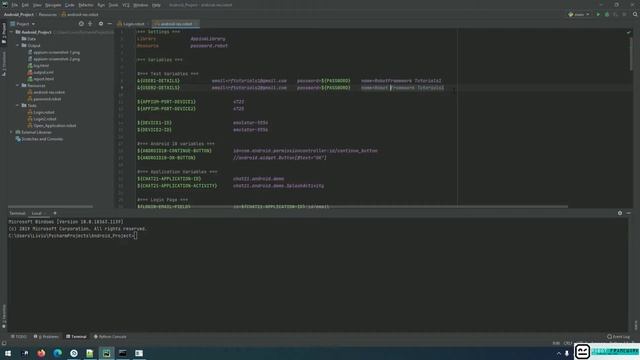This screenshot has width=640, height=360.
Task: Open the Project view dropdown
Action: point(23,24)
